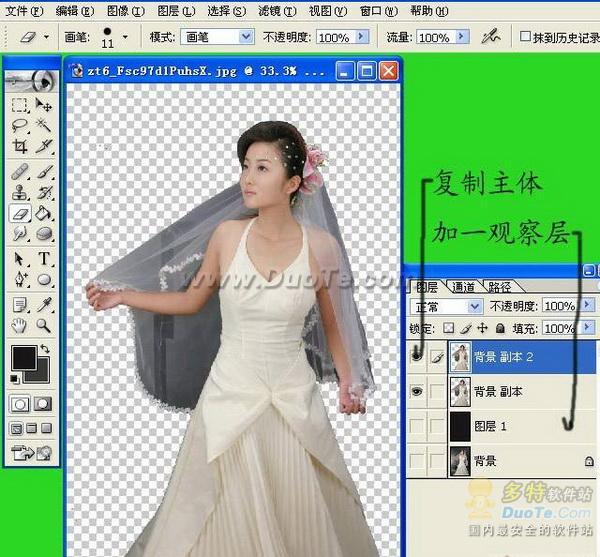Reset to default black and white colors

[x=14, y=379]
